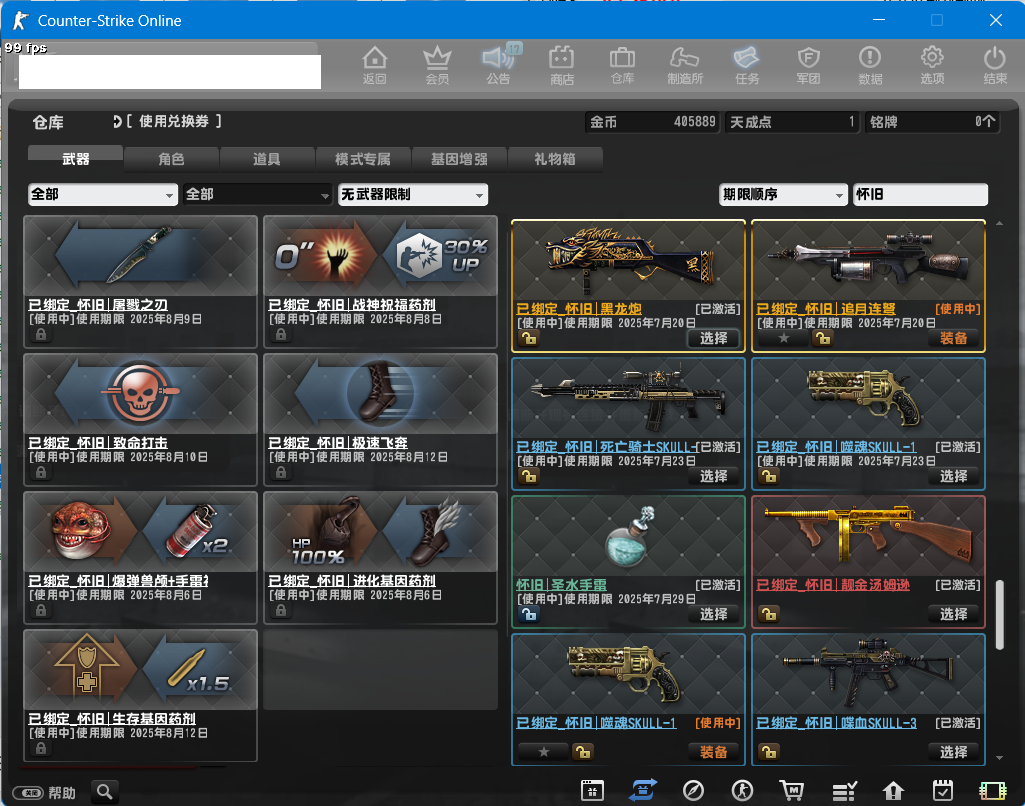Open the 军团 clan shield icon
The image size is (1025, 806).
(808, 65)
